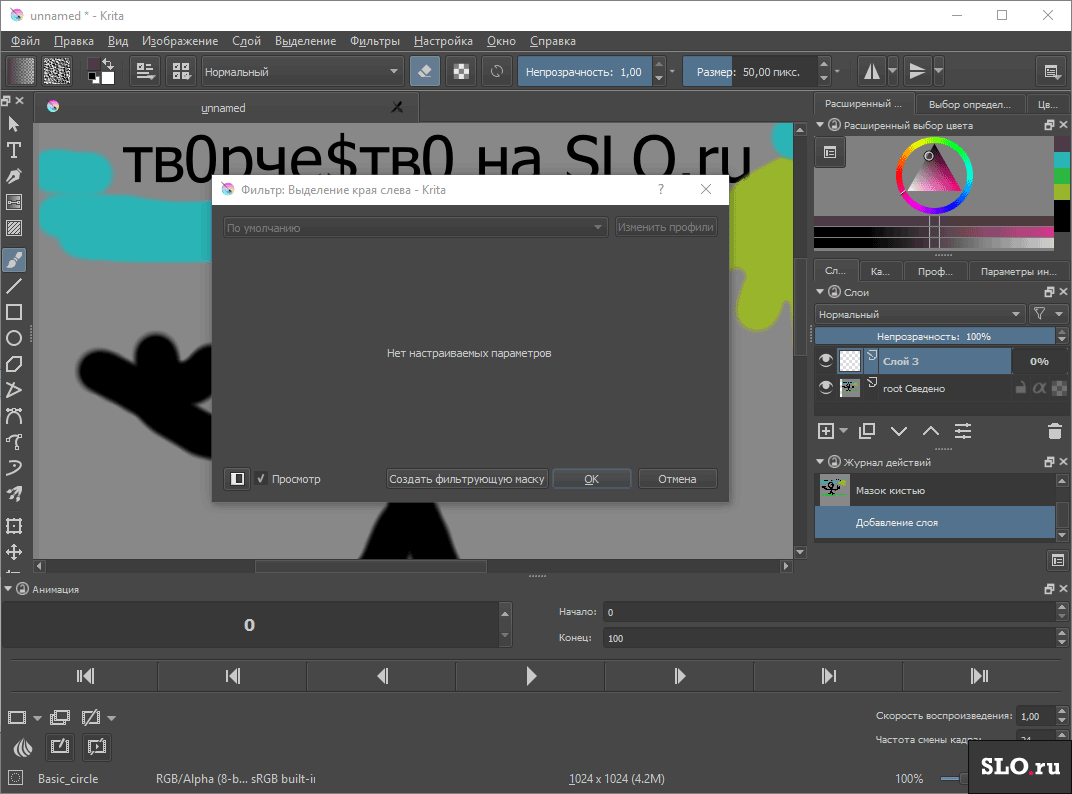Viewport: 1072px width, 794px height.
Task: Open the add-layer type dropdown arrow
Action: point(844,431)
